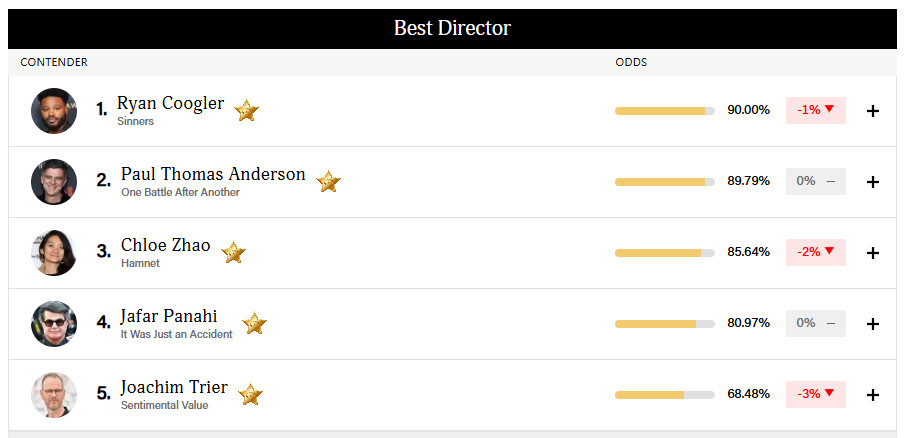Expand Joachim Trier's row using plus sign
The width and height of the screenshot is (905, 438).
click(872, 394)
